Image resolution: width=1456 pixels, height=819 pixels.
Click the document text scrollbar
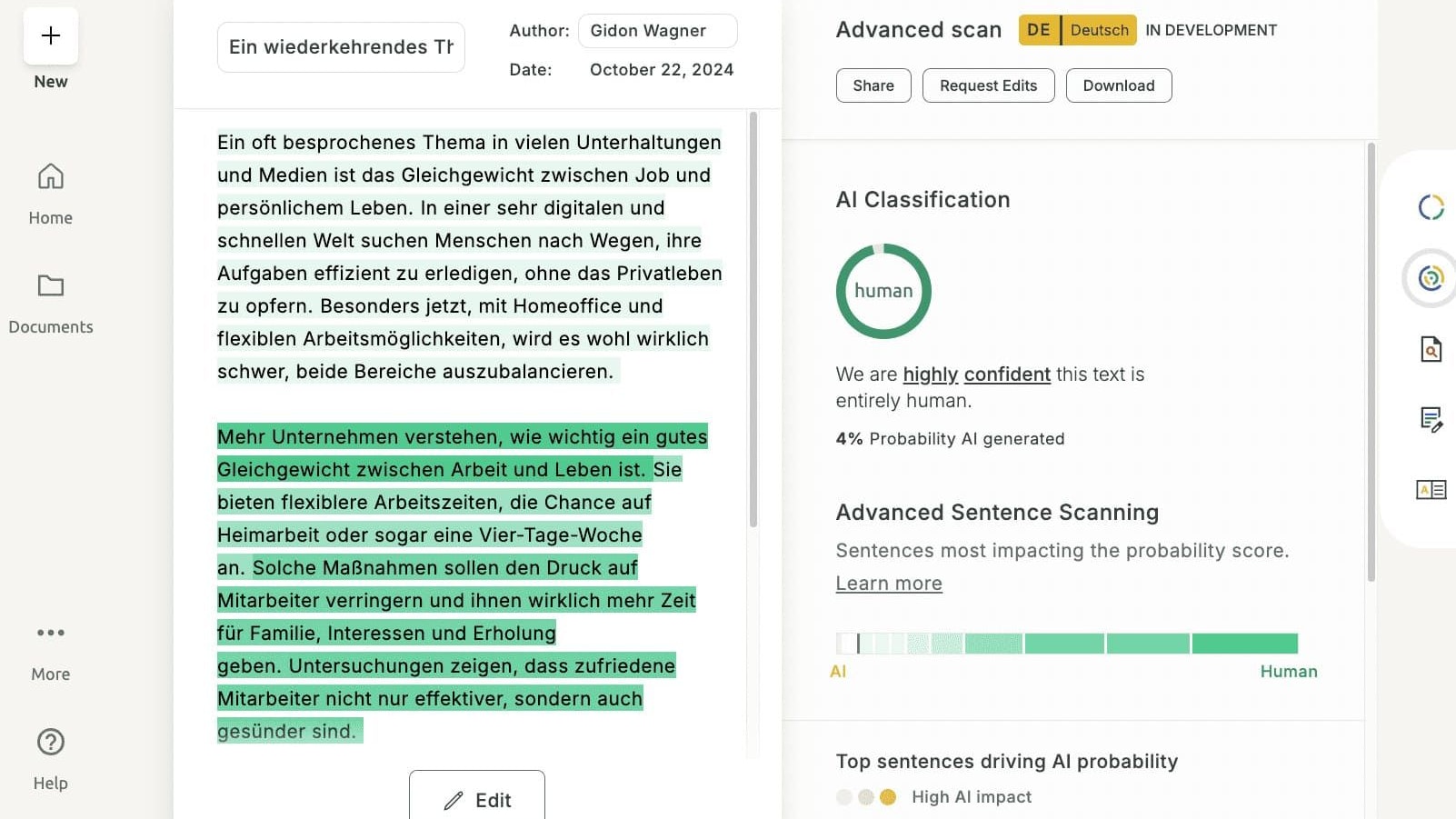point(753,318)
